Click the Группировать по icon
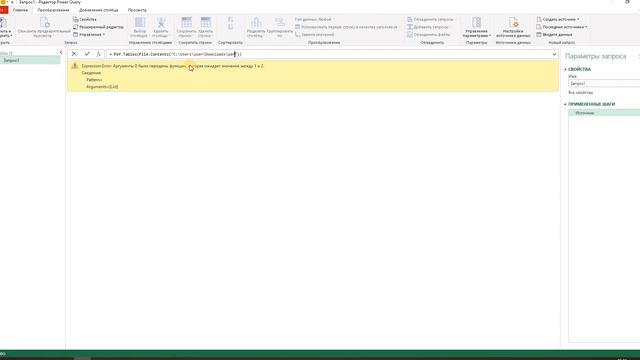640x360 pixels. click(x=280, y=22)
